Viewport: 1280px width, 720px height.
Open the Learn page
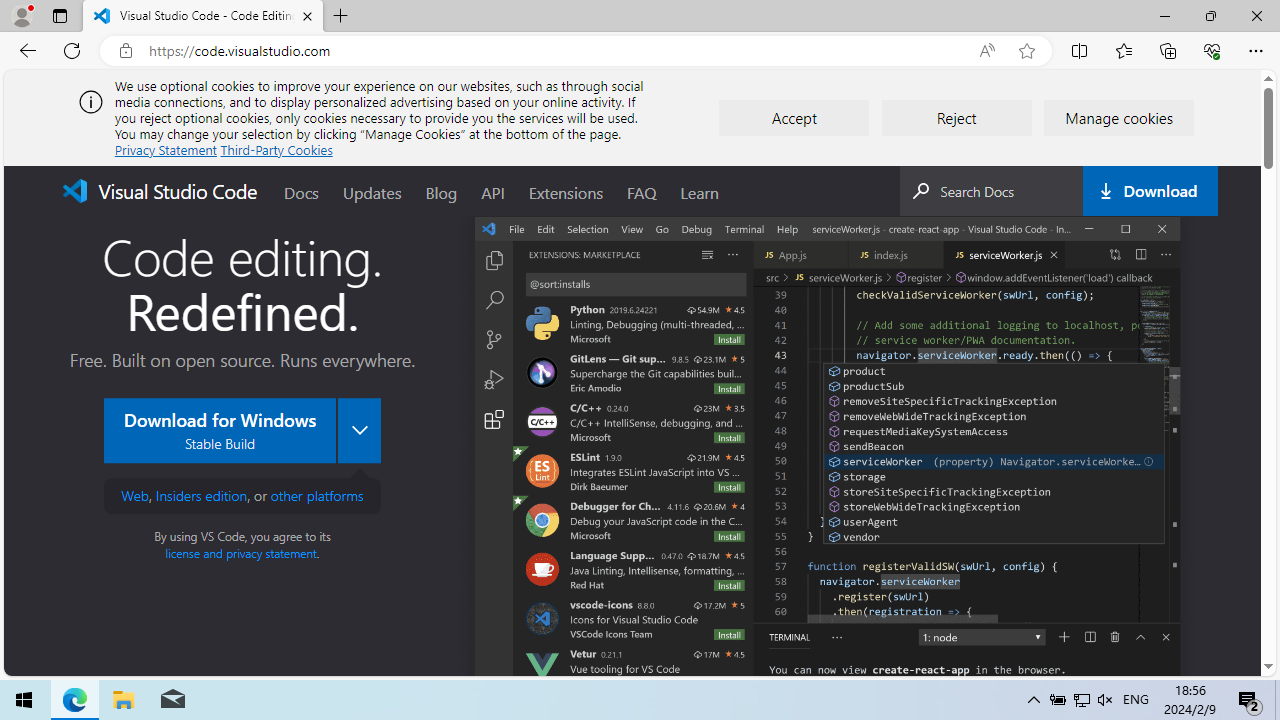pyautogui.click(x=699, y=193)
